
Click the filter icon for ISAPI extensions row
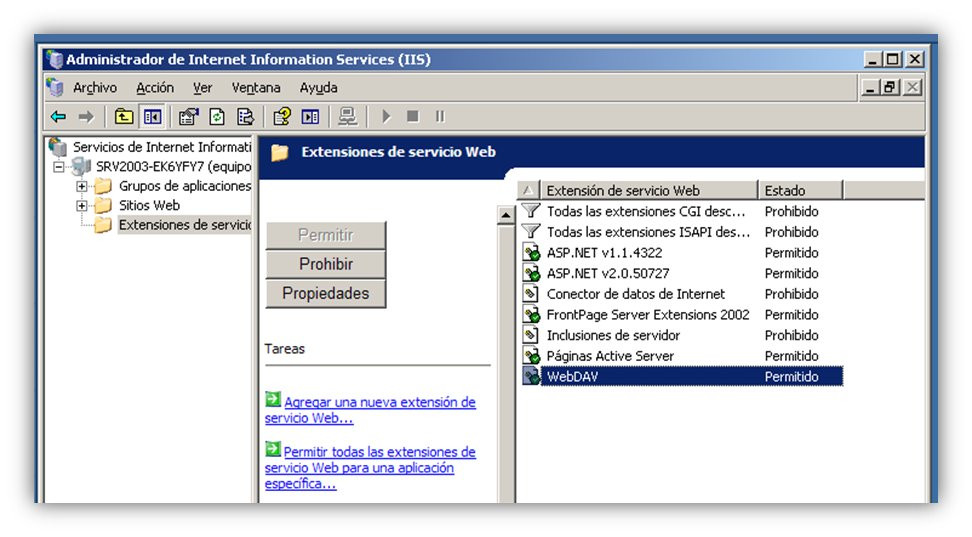(531, 232)
